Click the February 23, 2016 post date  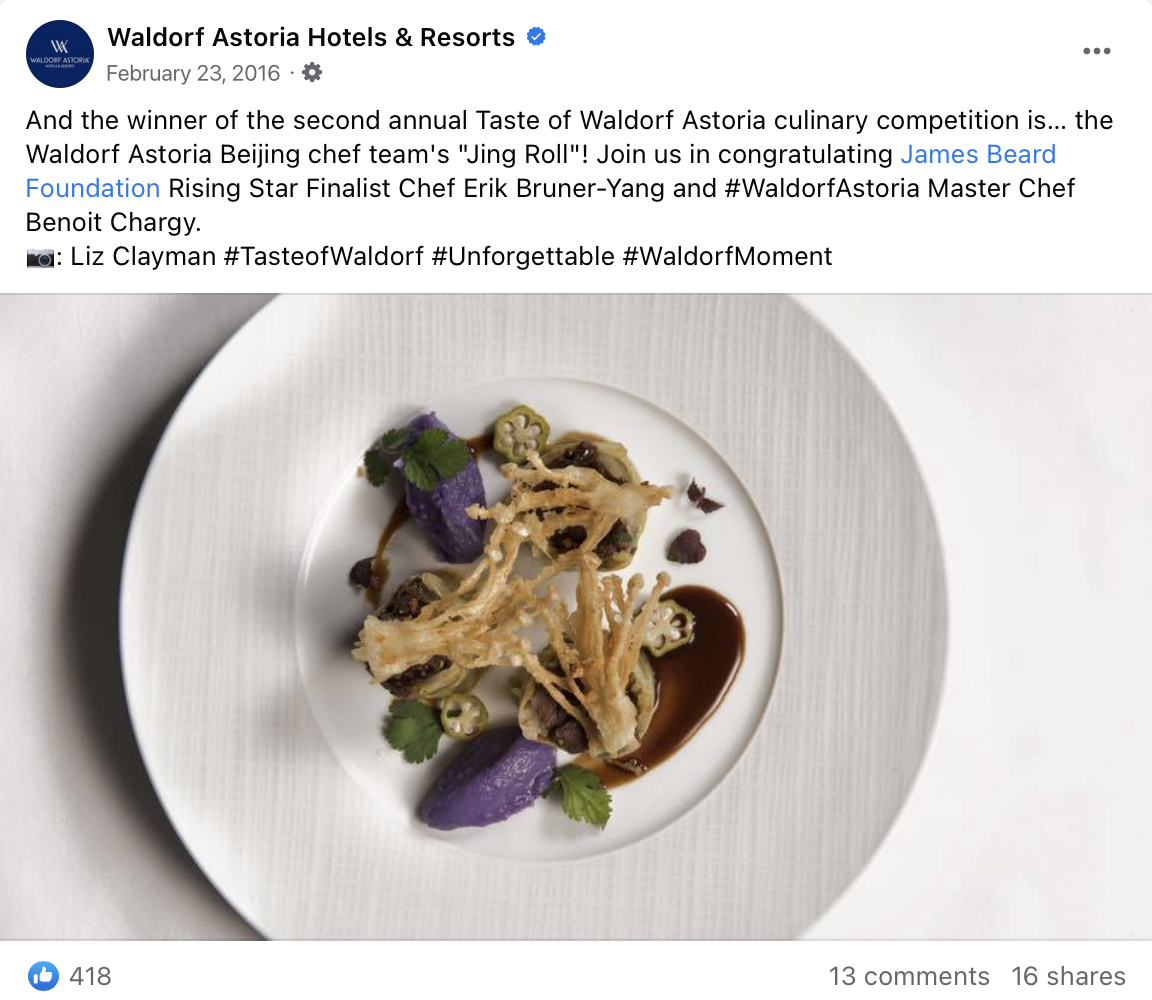pyautogui.click(x=192, y=73)
